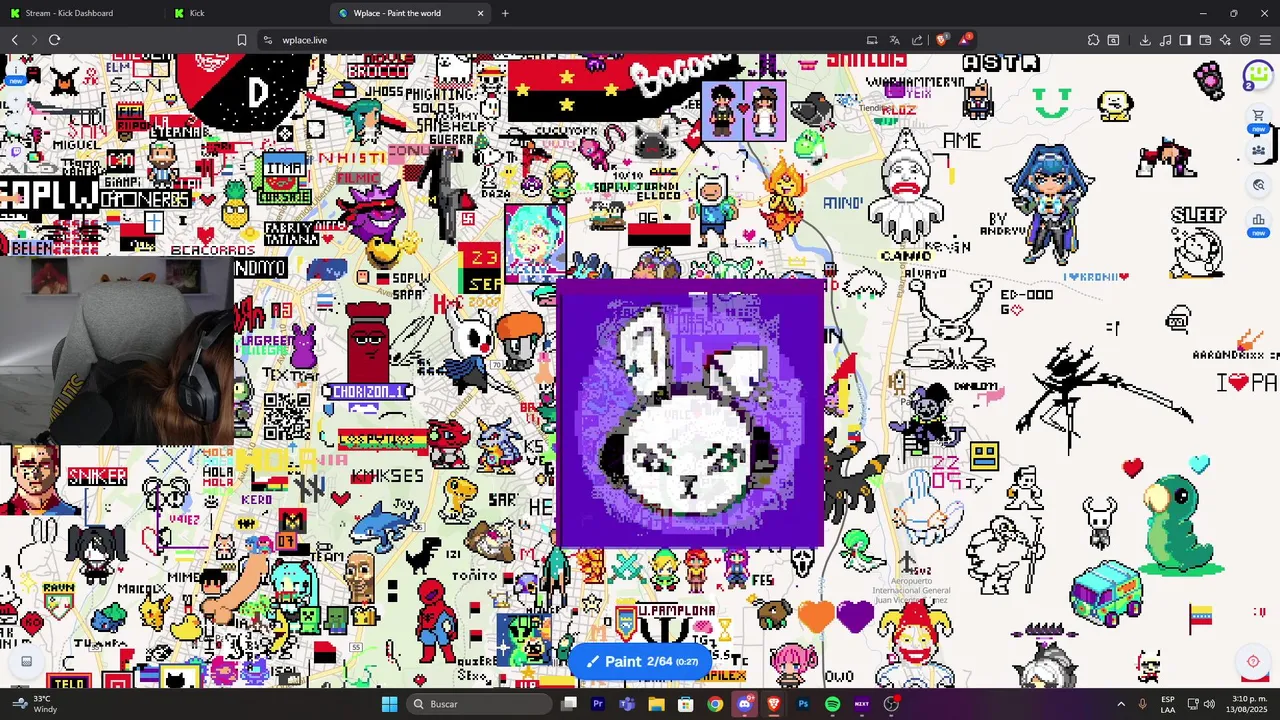
Task: Open the clock showing 3:10 p. m.
Action: click(x=1249, y=704)
